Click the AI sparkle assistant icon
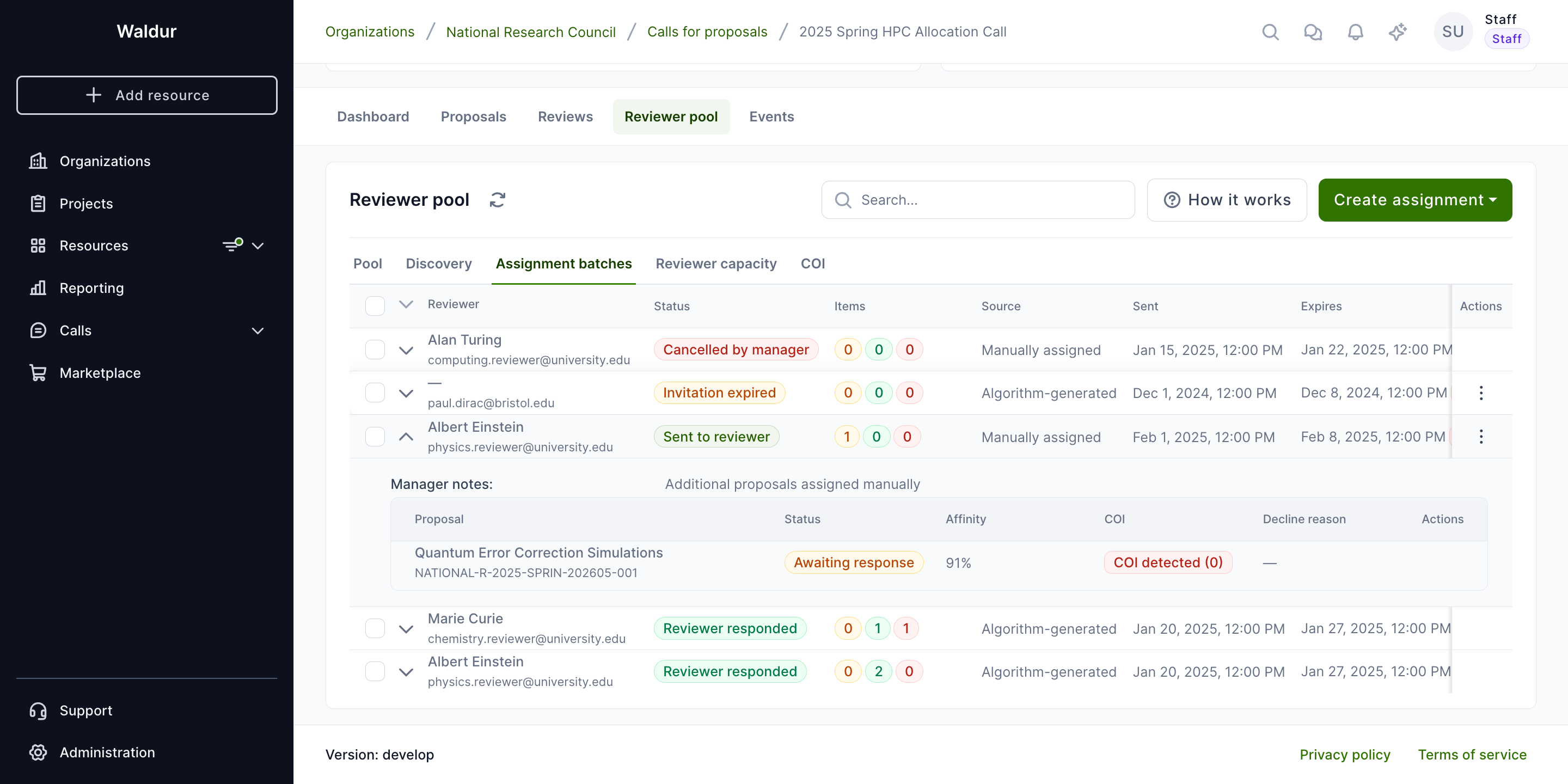 (x=1398, y=32)
